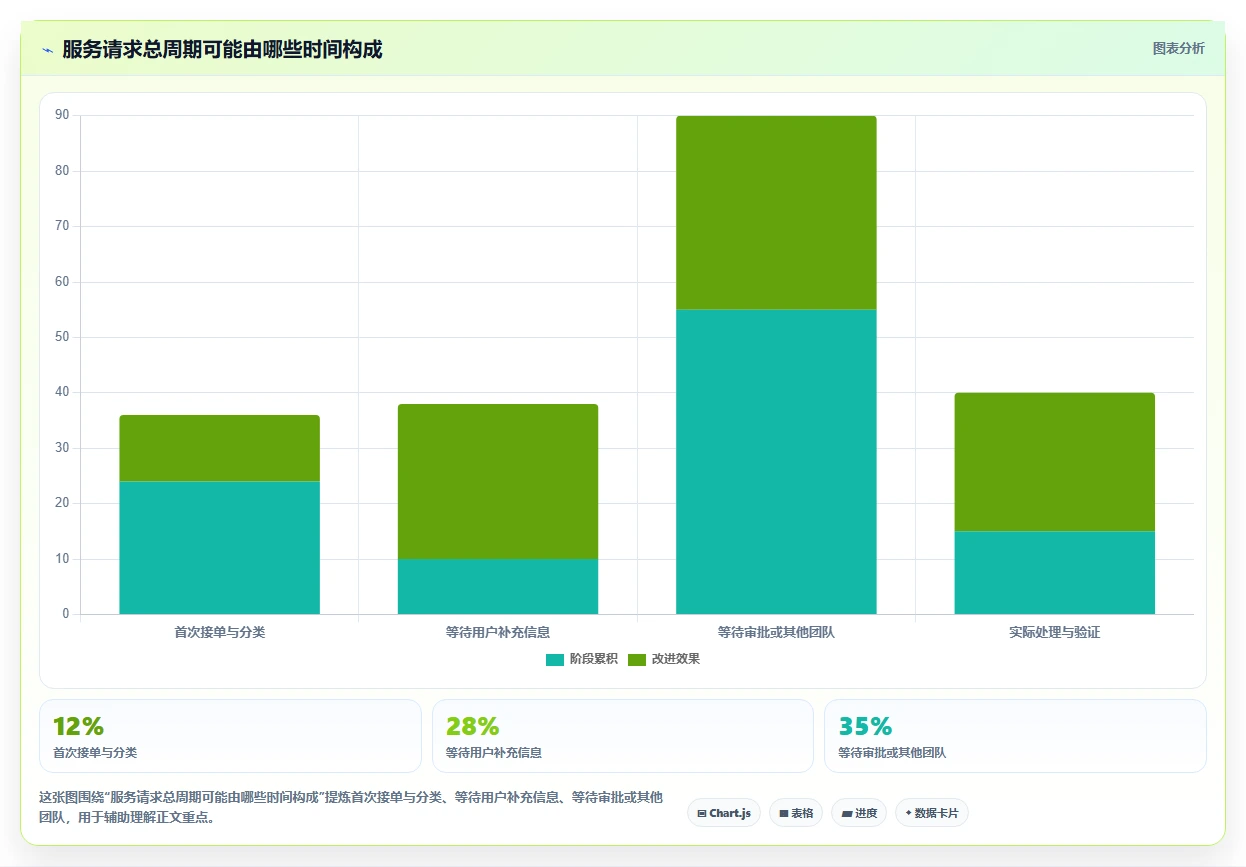Toggle the 改进效果 legend item
1246x867 pixels.
coord(663,659)
